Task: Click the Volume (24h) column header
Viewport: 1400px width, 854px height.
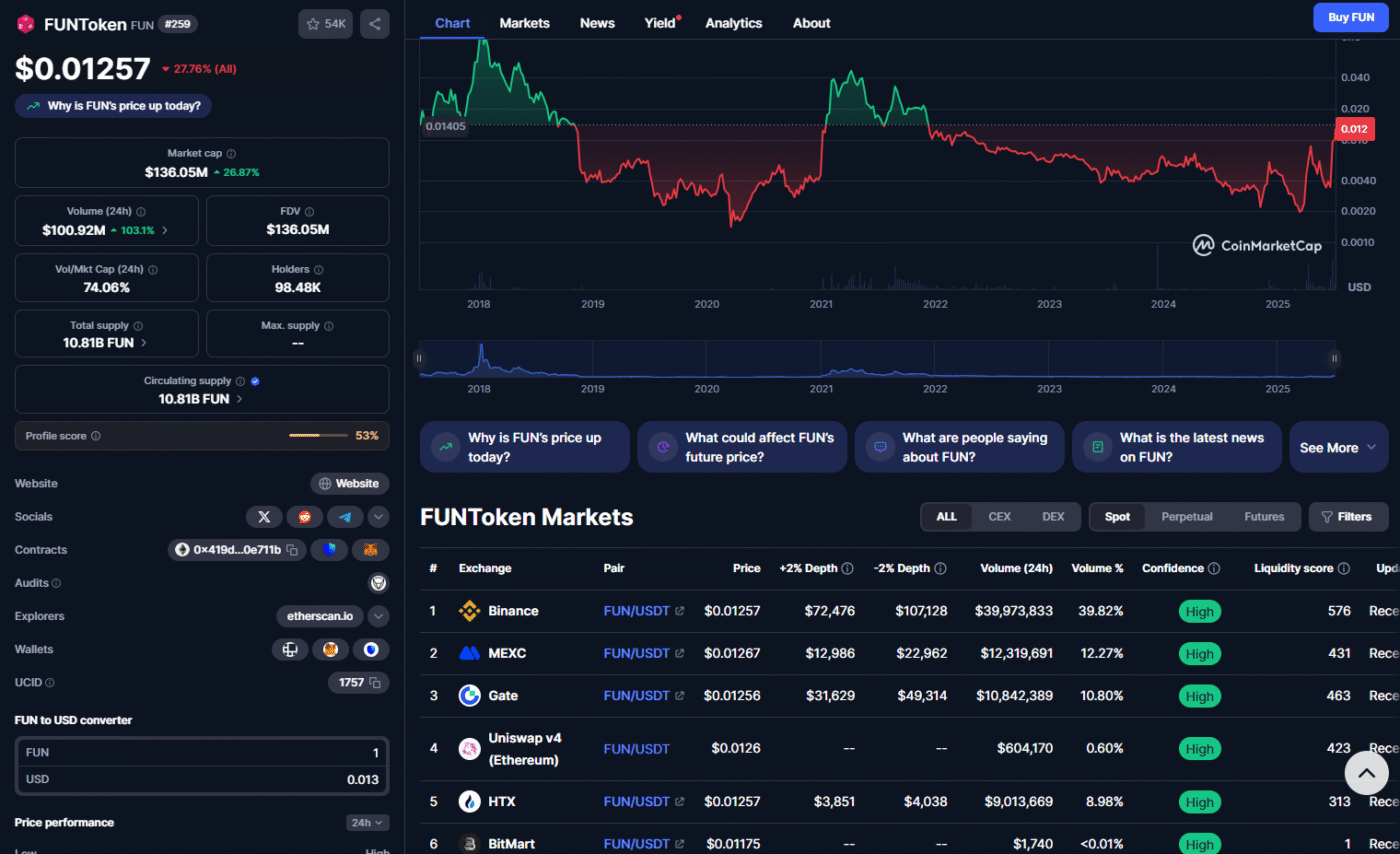Action: [1014, 568]
